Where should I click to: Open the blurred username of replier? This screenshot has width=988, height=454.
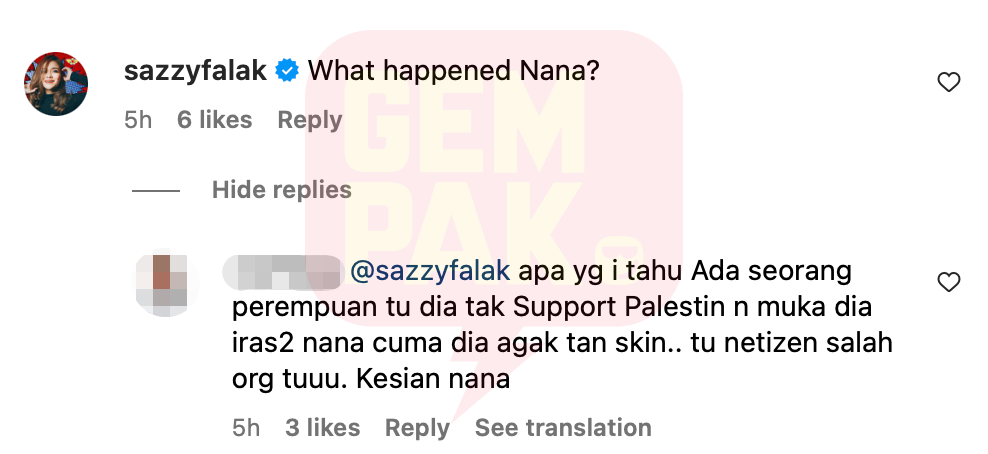point(281,272)
